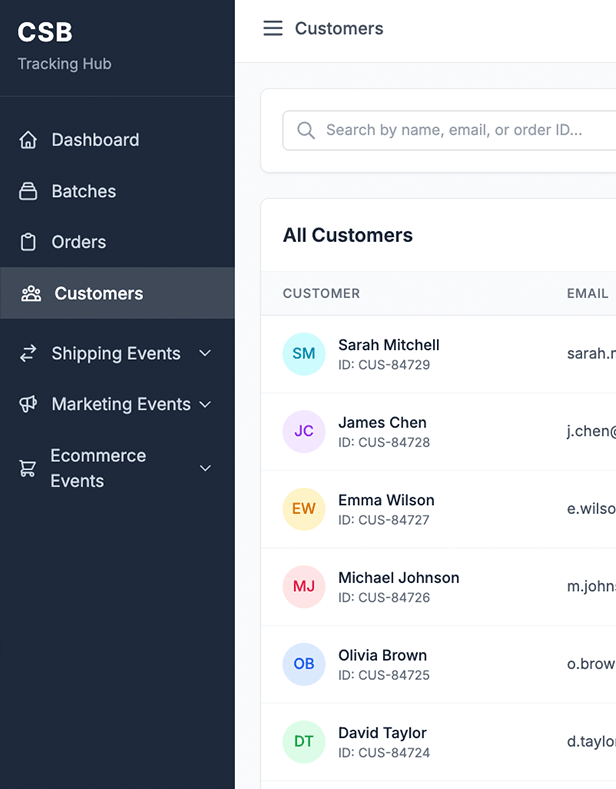Click the Batches box icon

pos(29,191)
